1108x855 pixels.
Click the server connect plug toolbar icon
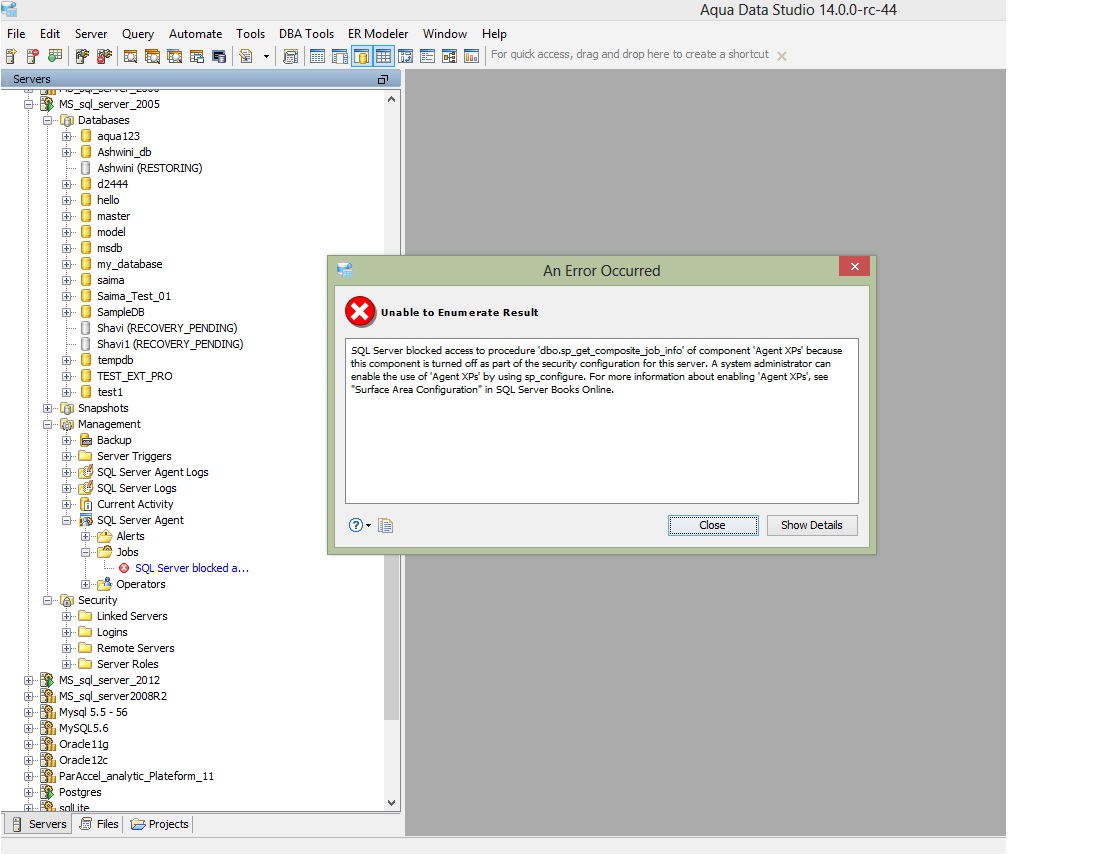[82, 56]
